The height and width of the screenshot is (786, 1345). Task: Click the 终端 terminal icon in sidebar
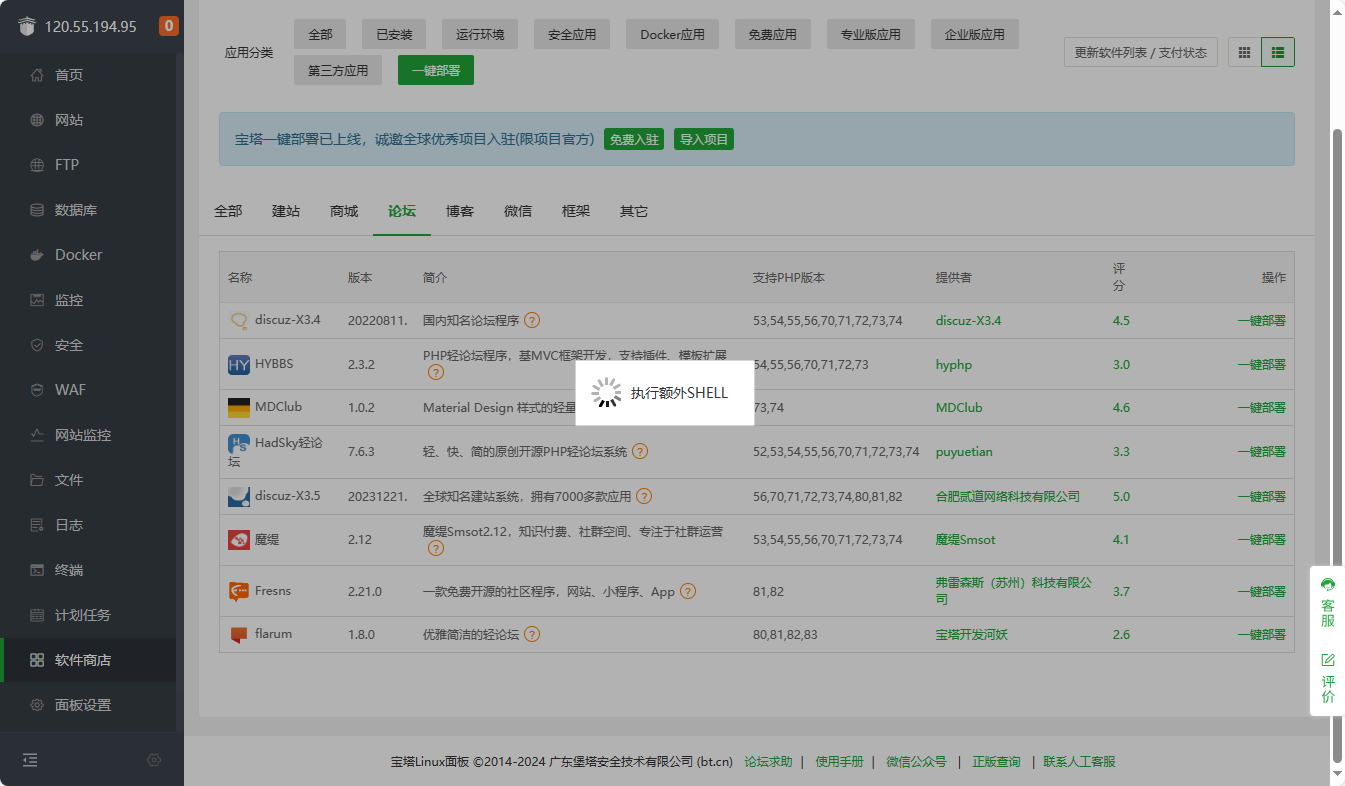point(37,570)
